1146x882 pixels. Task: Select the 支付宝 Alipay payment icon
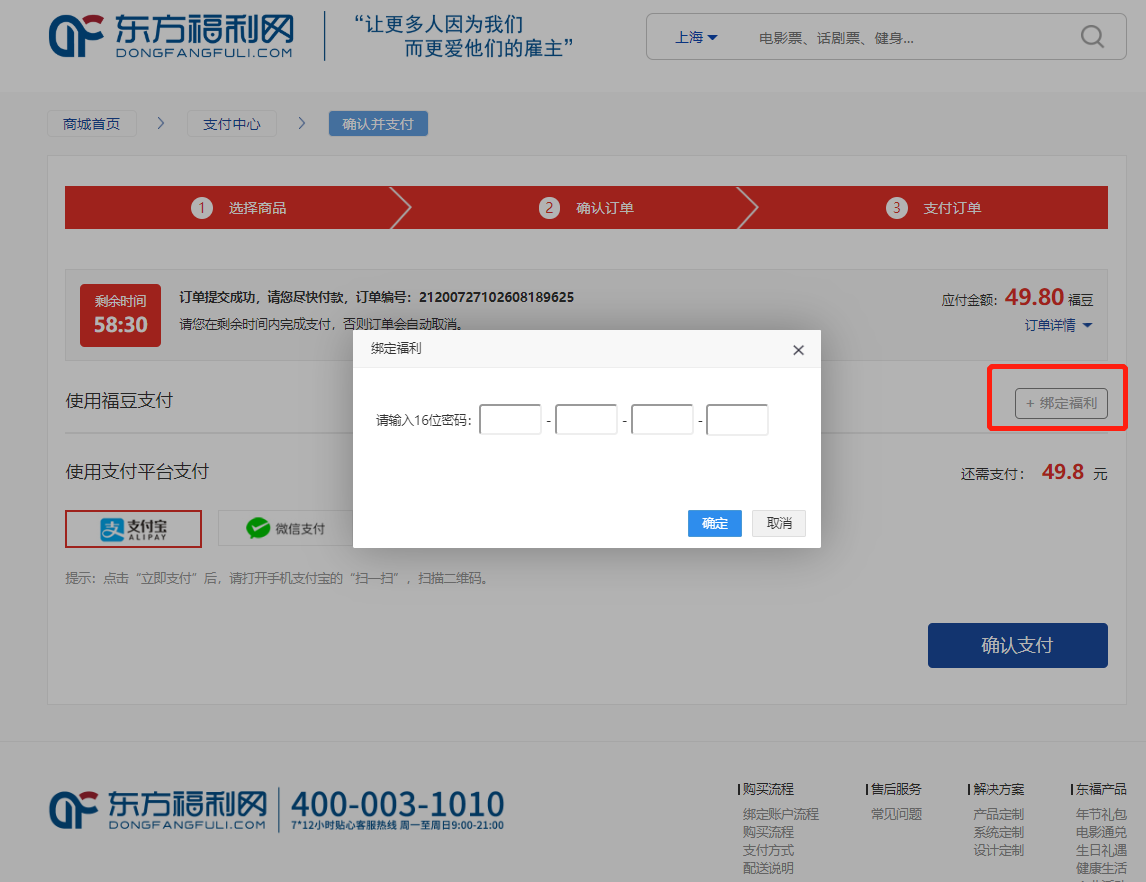133,528
